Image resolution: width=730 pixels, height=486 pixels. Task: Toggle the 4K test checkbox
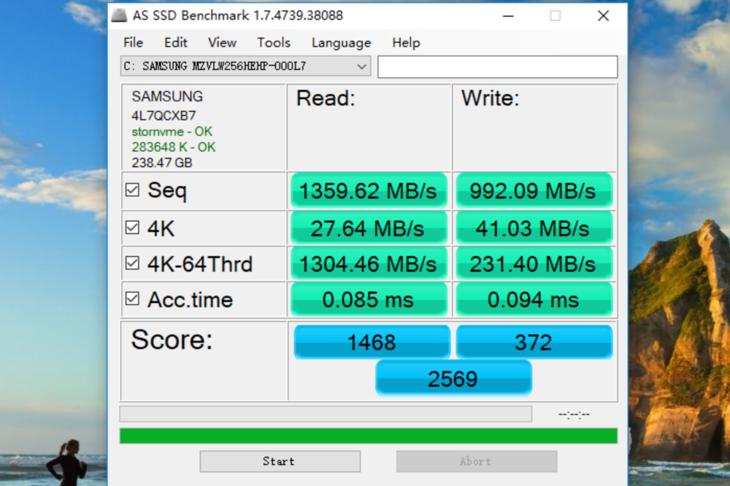click(x=132, y=228)
